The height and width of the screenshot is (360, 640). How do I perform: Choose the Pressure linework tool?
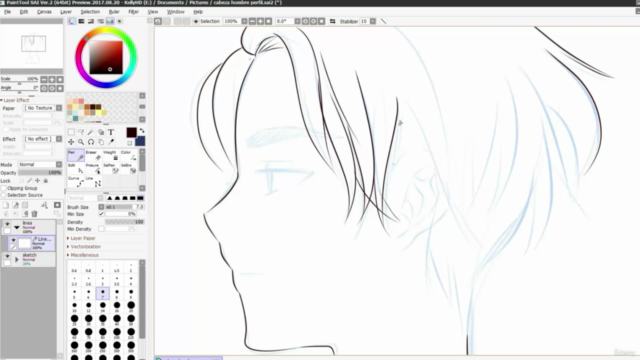pyautogui.click(x=93, y=169)
